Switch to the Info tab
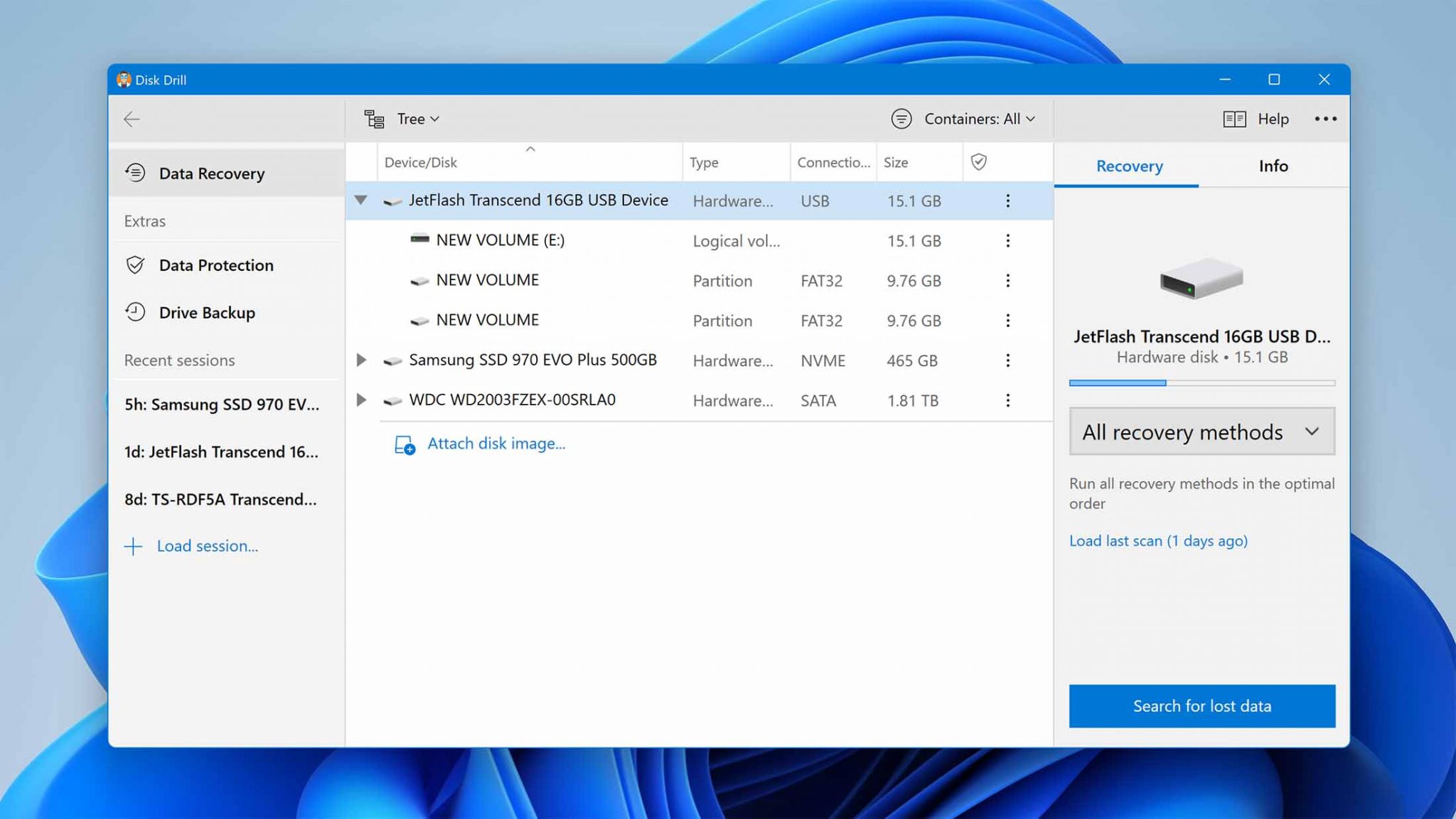The width and height of the screenshot is (1456, 819). [x=1273, y=166]
